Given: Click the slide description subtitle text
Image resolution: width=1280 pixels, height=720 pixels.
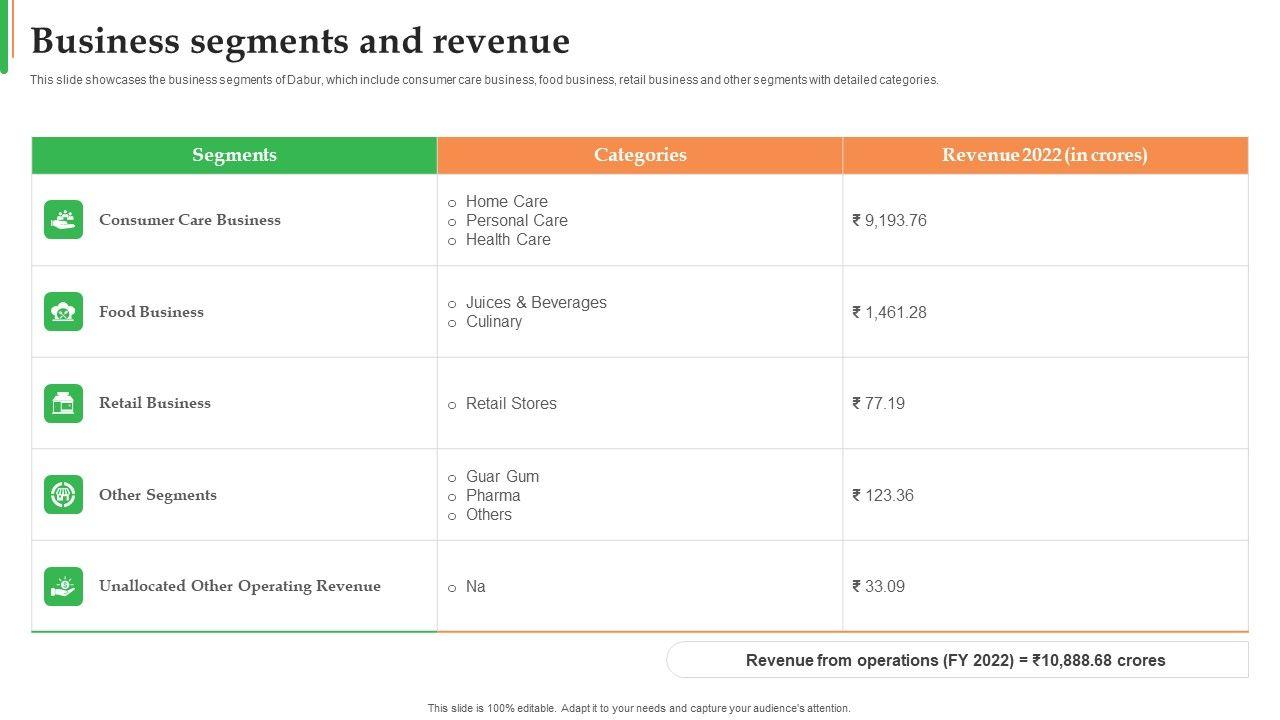Looking at the screenshot, I should pos(484,80).
